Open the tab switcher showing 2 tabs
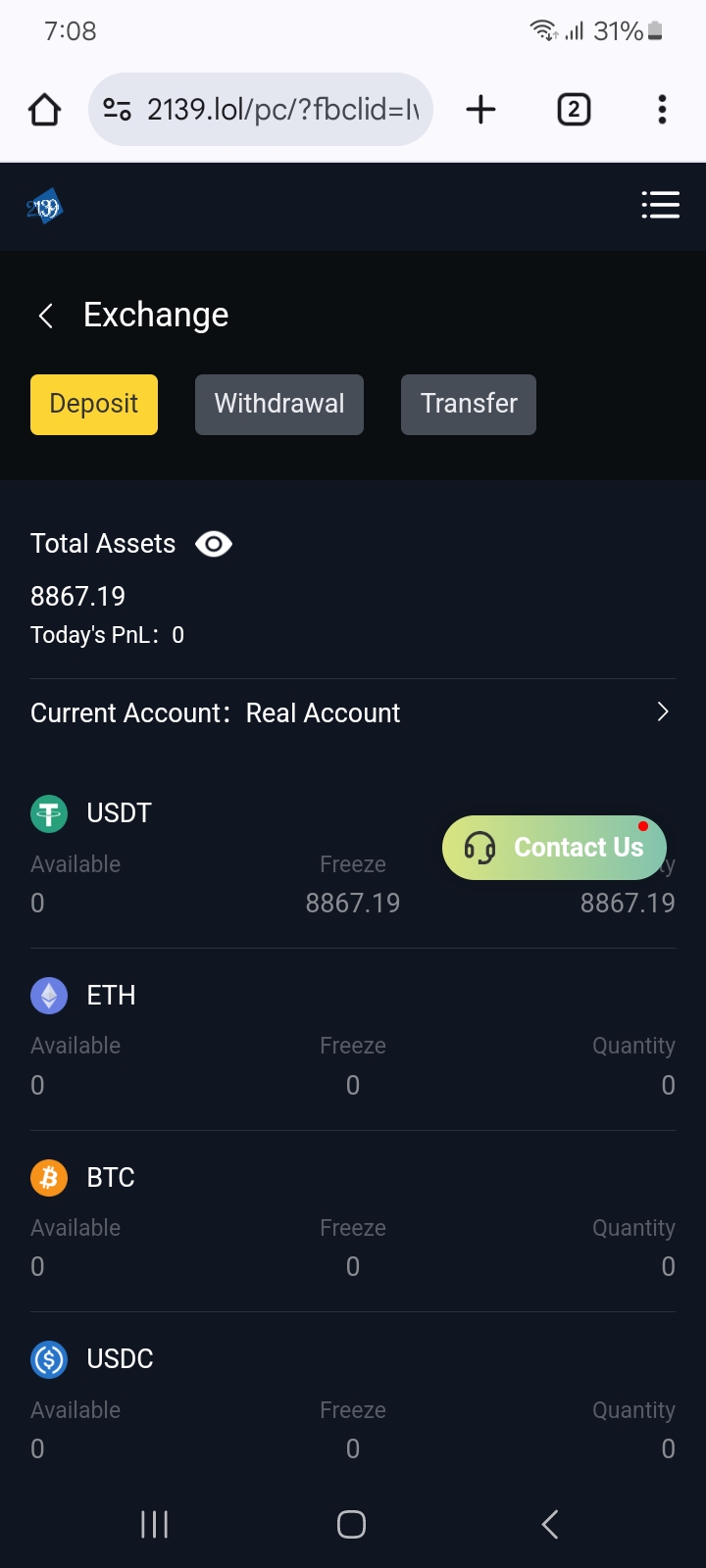The image size is (706, 1568). tap(574, 110)
